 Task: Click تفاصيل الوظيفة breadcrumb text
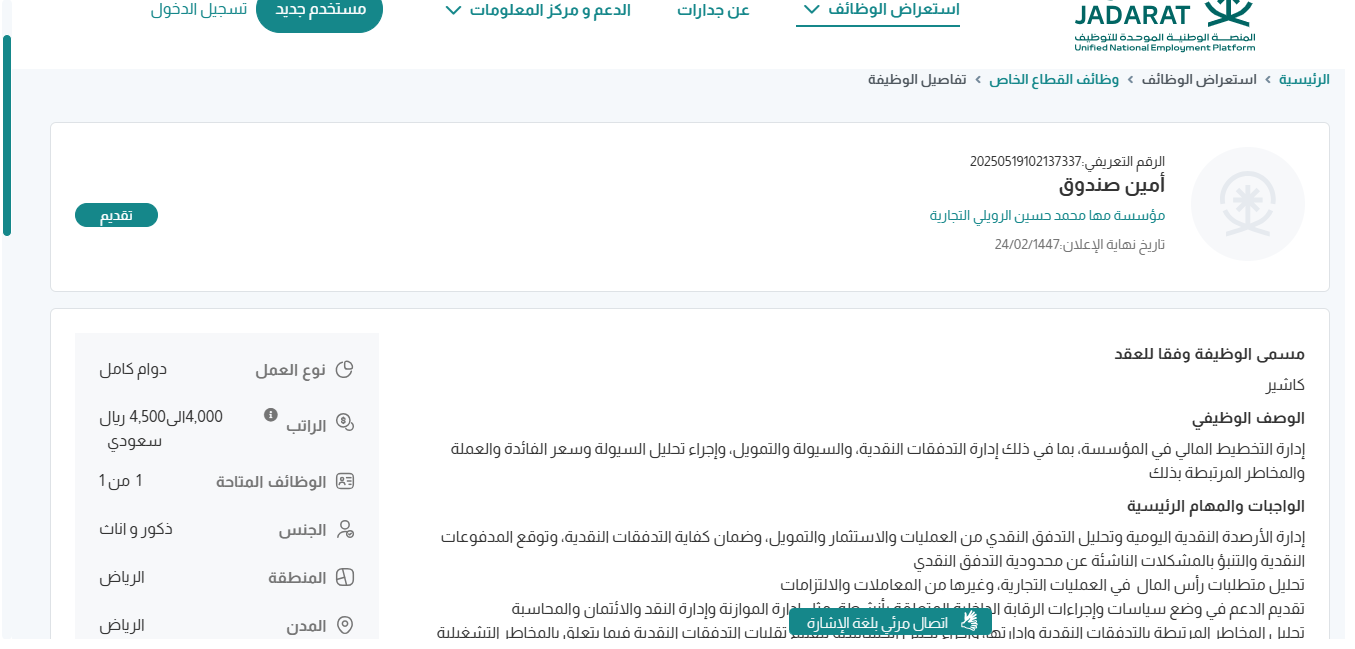tap(917, 79)
